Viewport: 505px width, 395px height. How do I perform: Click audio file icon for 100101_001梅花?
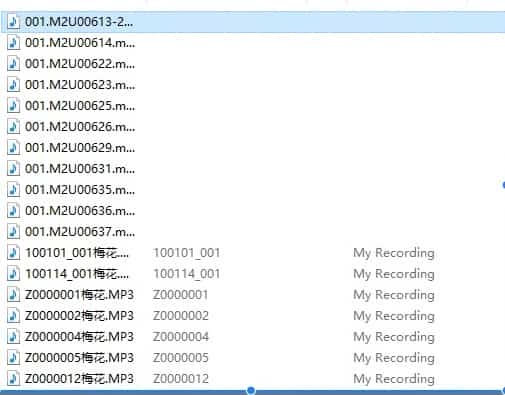pyautogui.click(x=13, y=253)
